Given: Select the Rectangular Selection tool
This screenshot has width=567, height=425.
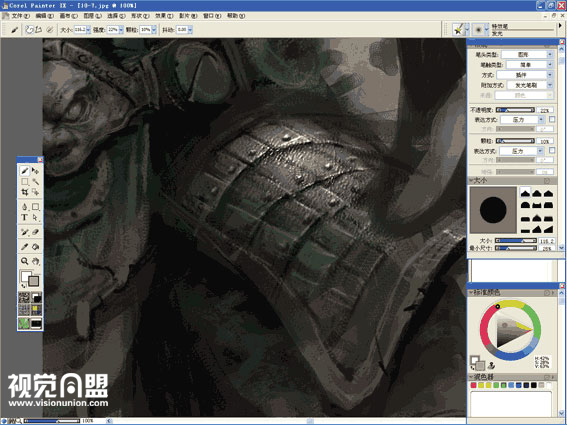Looking at the screenshot, I should click(x=25, y=181).
